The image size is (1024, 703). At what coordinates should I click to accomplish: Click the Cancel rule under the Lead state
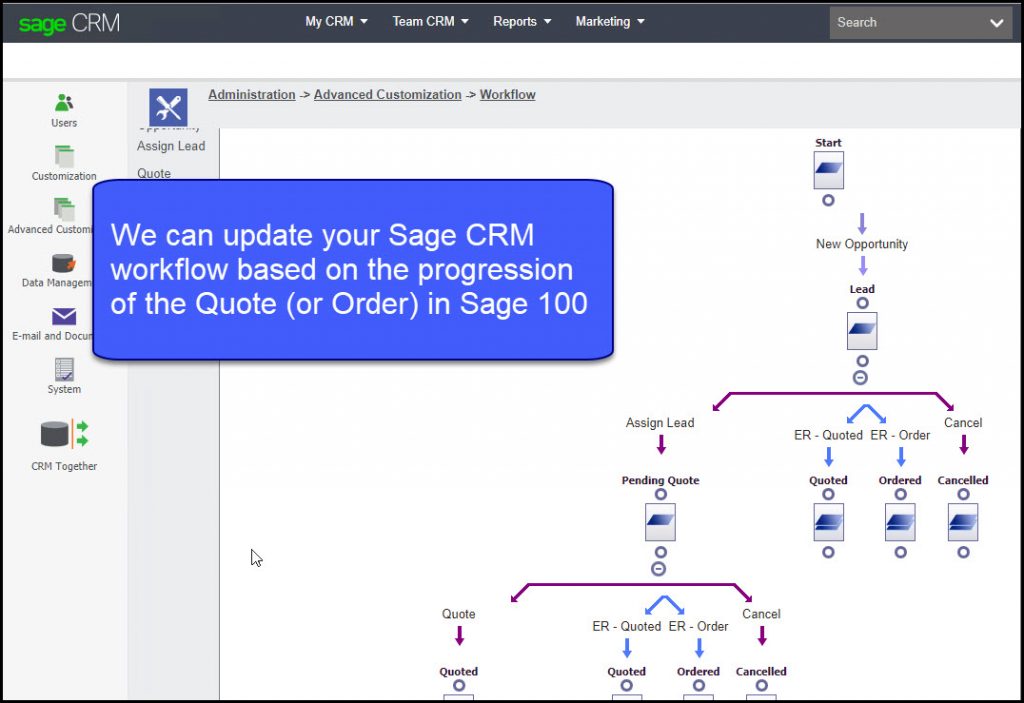963,423
